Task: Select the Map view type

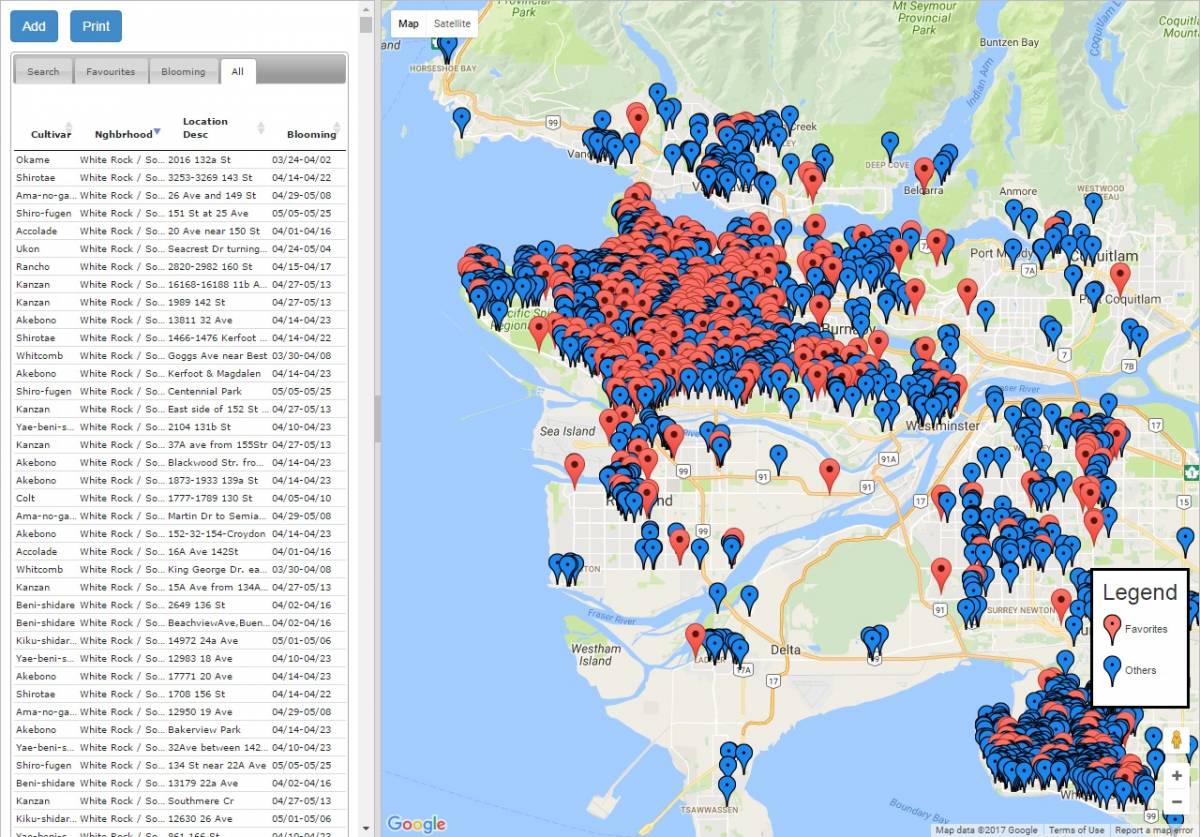Action: pos(408,24)
